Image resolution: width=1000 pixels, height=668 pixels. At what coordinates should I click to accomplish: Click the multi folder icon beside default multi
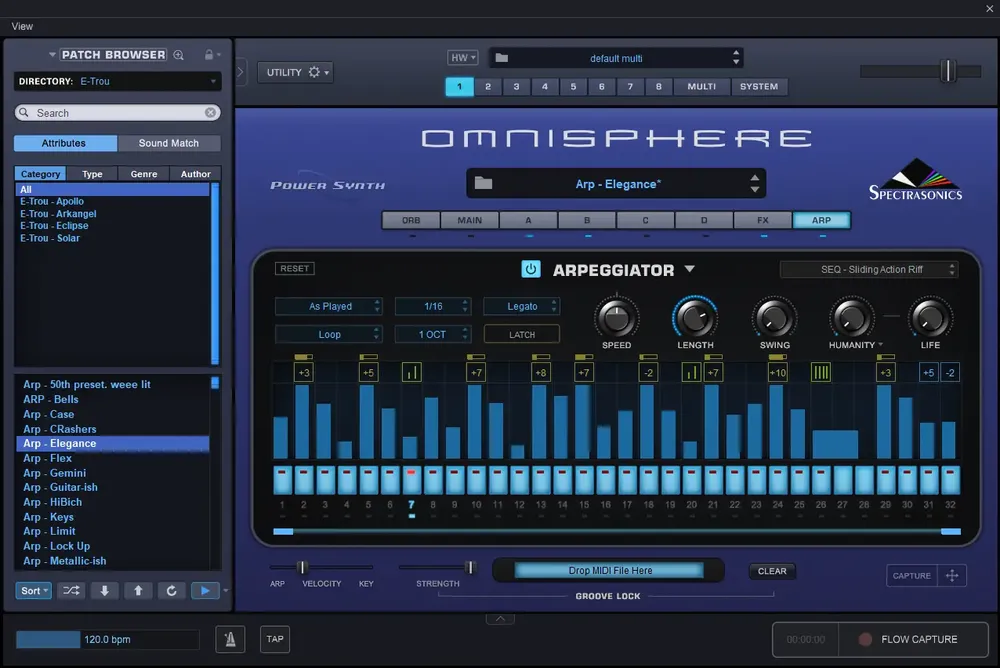(x=502, y=58)
